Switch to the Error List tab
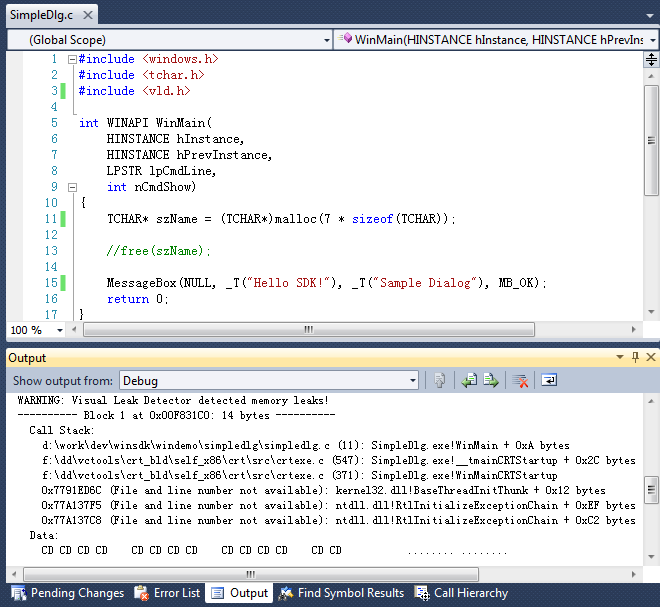Image resolution: width=660 pixels, height=607 pixels. [x=167, y=593]
